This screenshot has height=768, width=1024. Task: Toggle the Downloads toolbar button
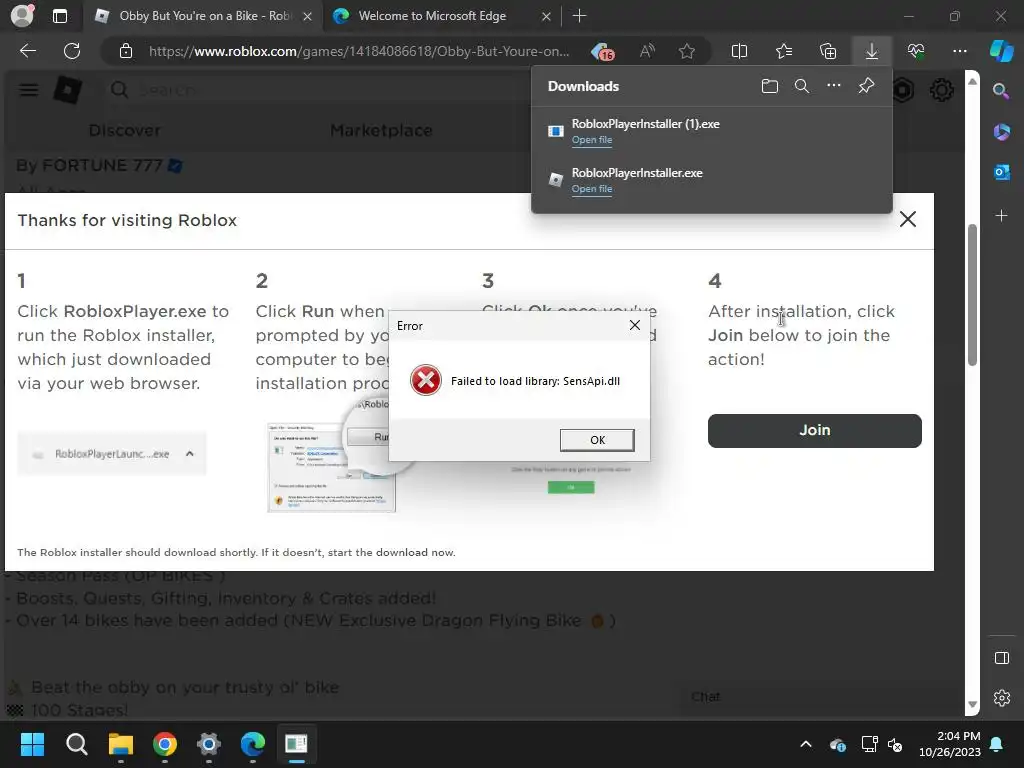tap(872, 51)
